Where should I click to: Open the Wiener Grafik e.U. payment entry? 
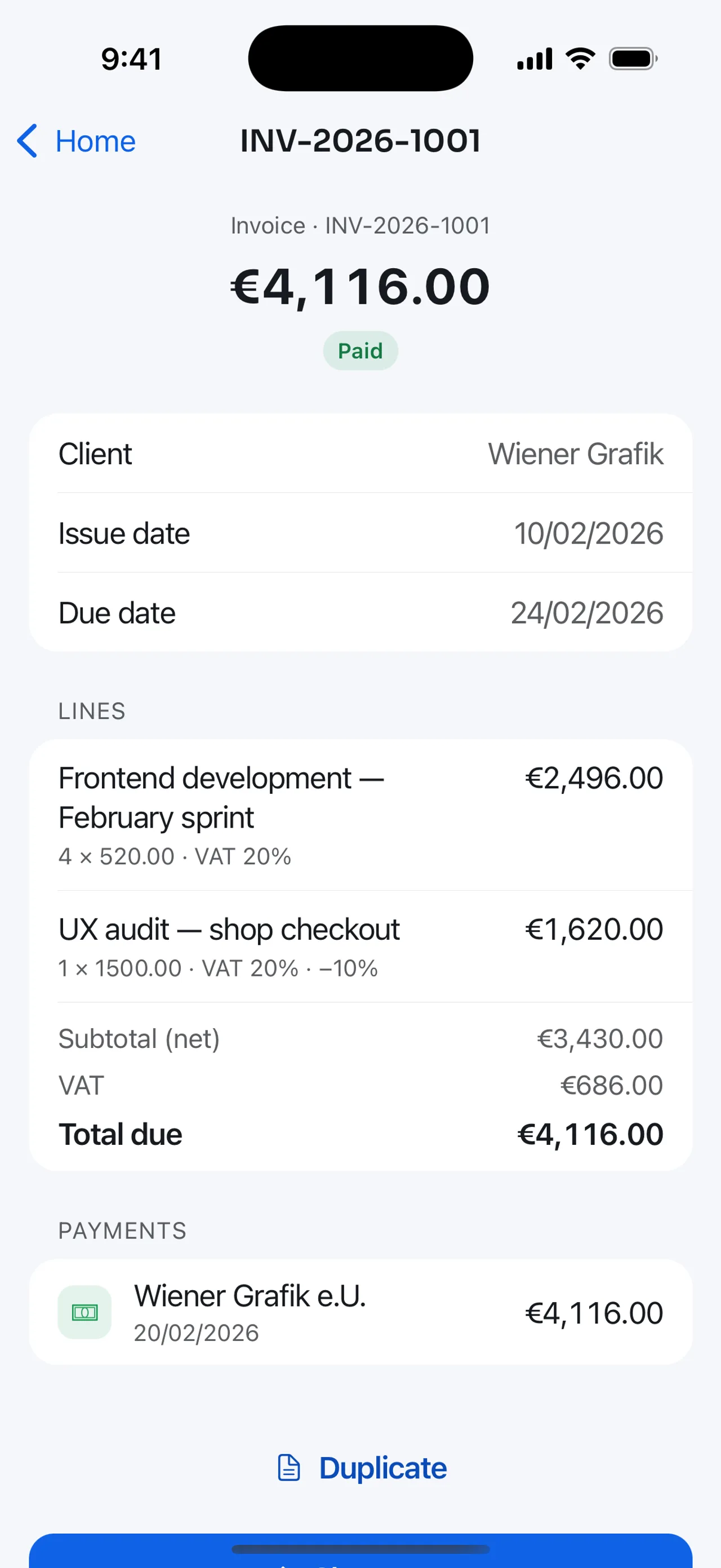point(360,1312)
